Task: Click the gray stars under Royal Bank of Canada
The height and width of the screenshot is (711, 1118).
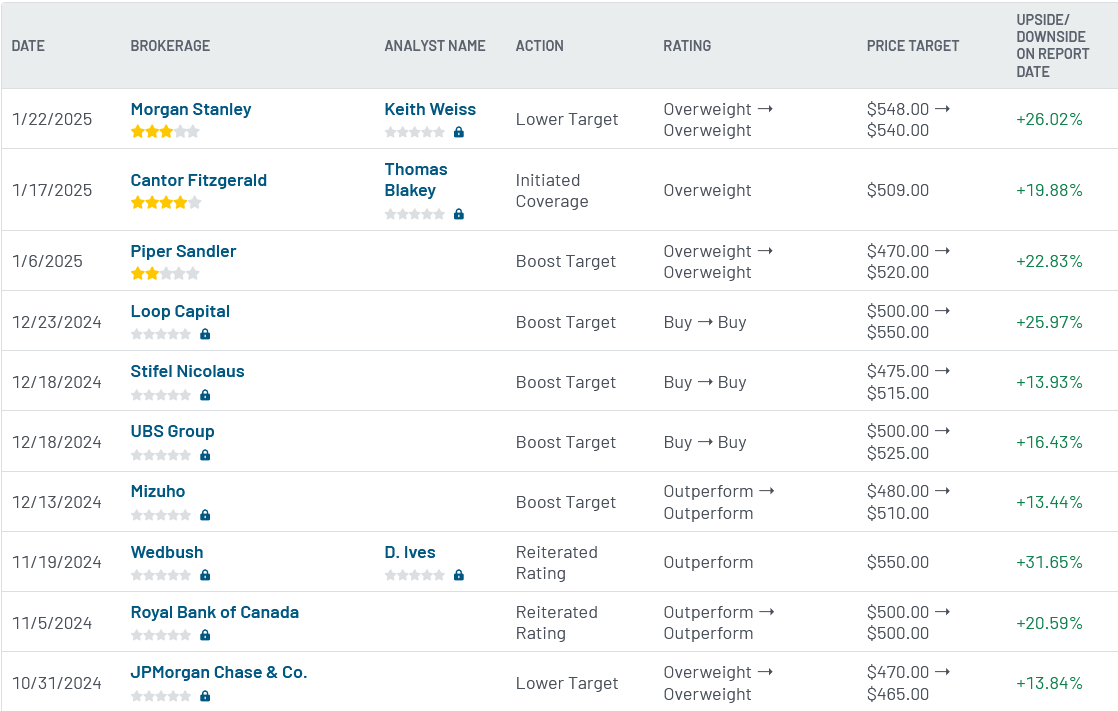Action: (161, 635)
